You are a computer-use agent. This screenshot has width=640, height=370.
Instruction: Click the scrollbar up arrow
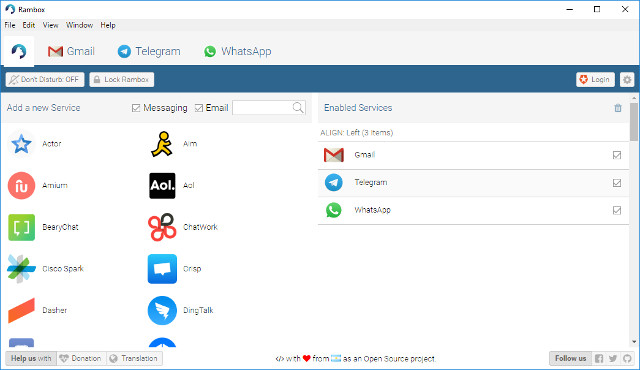[x=633, y=98]
